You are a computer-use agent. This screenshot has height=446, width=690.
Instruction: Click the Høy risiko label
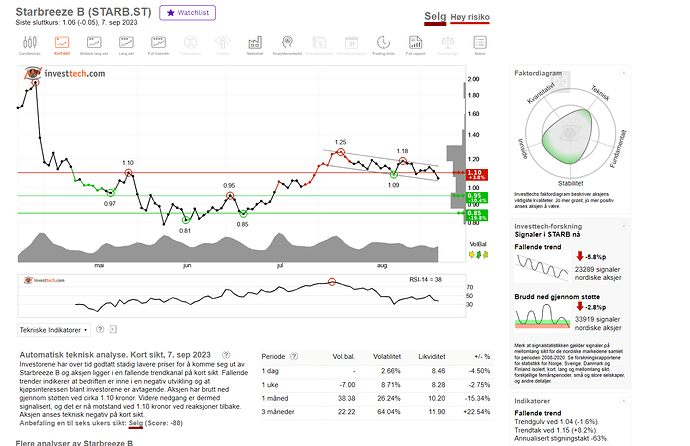coord(470,17)
